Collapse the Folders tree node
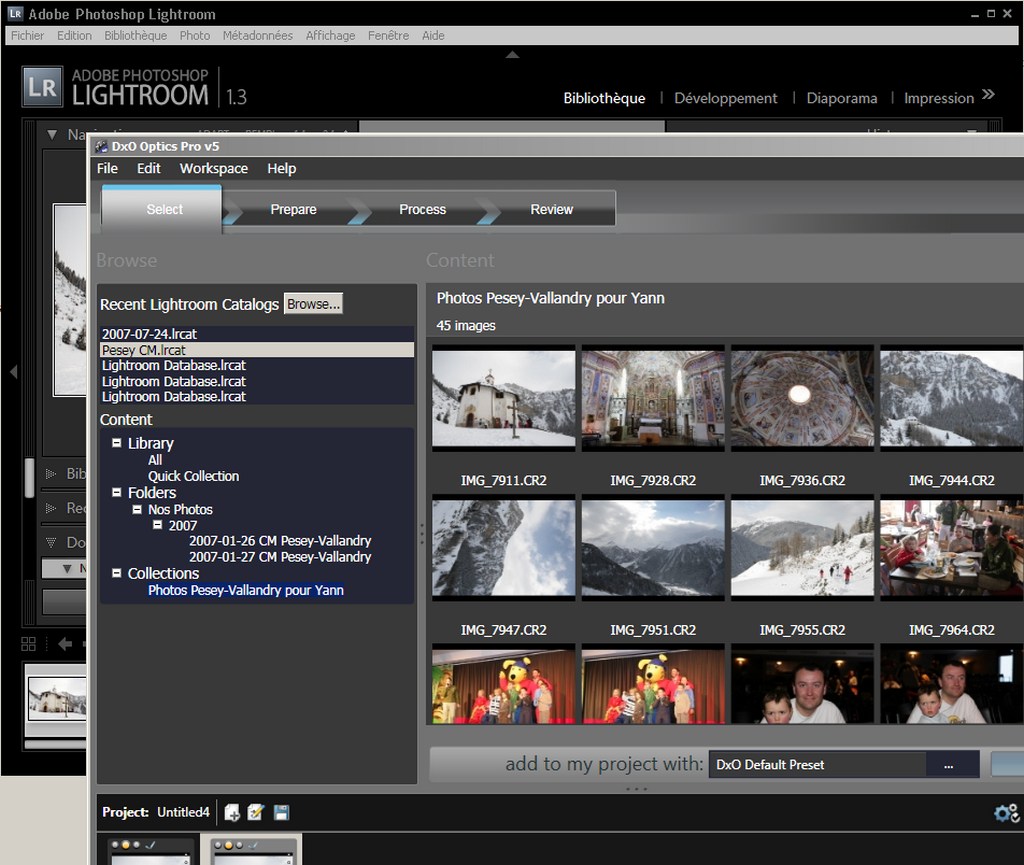 coord(116,492)
